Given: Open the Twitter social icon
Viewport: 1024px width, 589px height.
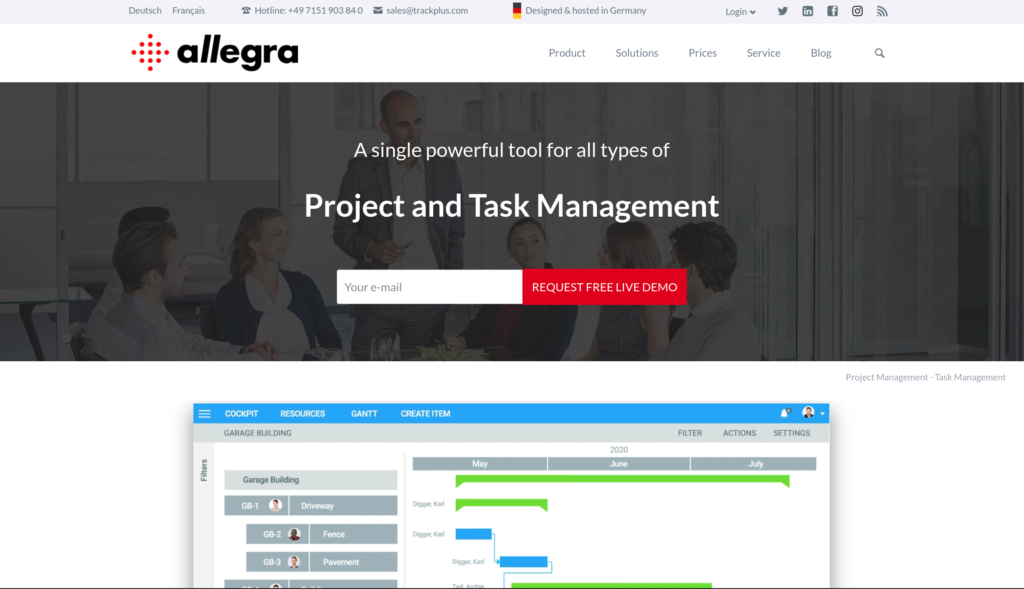Looking at the screenshot, I should [x=782, y=11].
